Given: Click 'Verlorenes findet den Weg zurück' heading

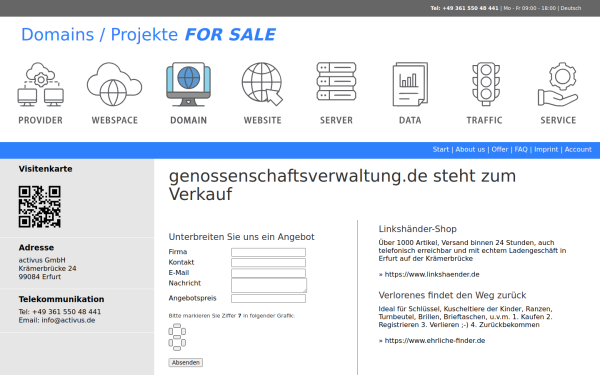Looking at the screenshot, I should pyautogui.click(x=452, y=295).
